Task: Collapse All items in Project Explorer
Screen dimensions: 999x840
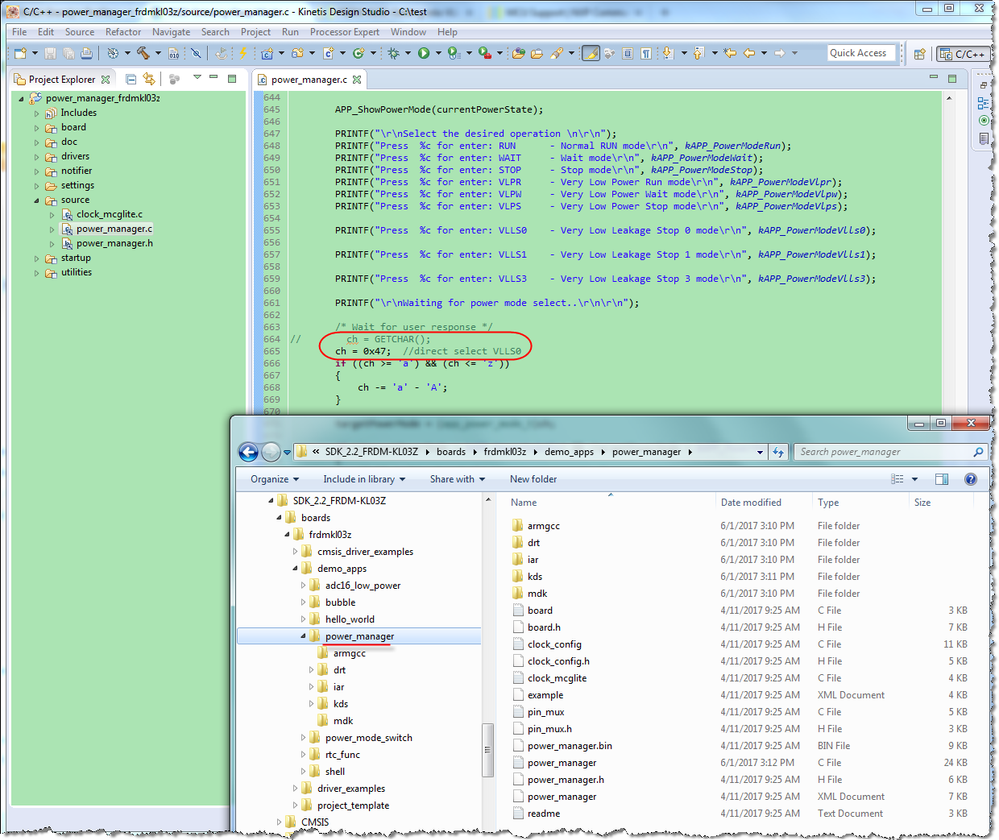Action: [x=129, y=79]
